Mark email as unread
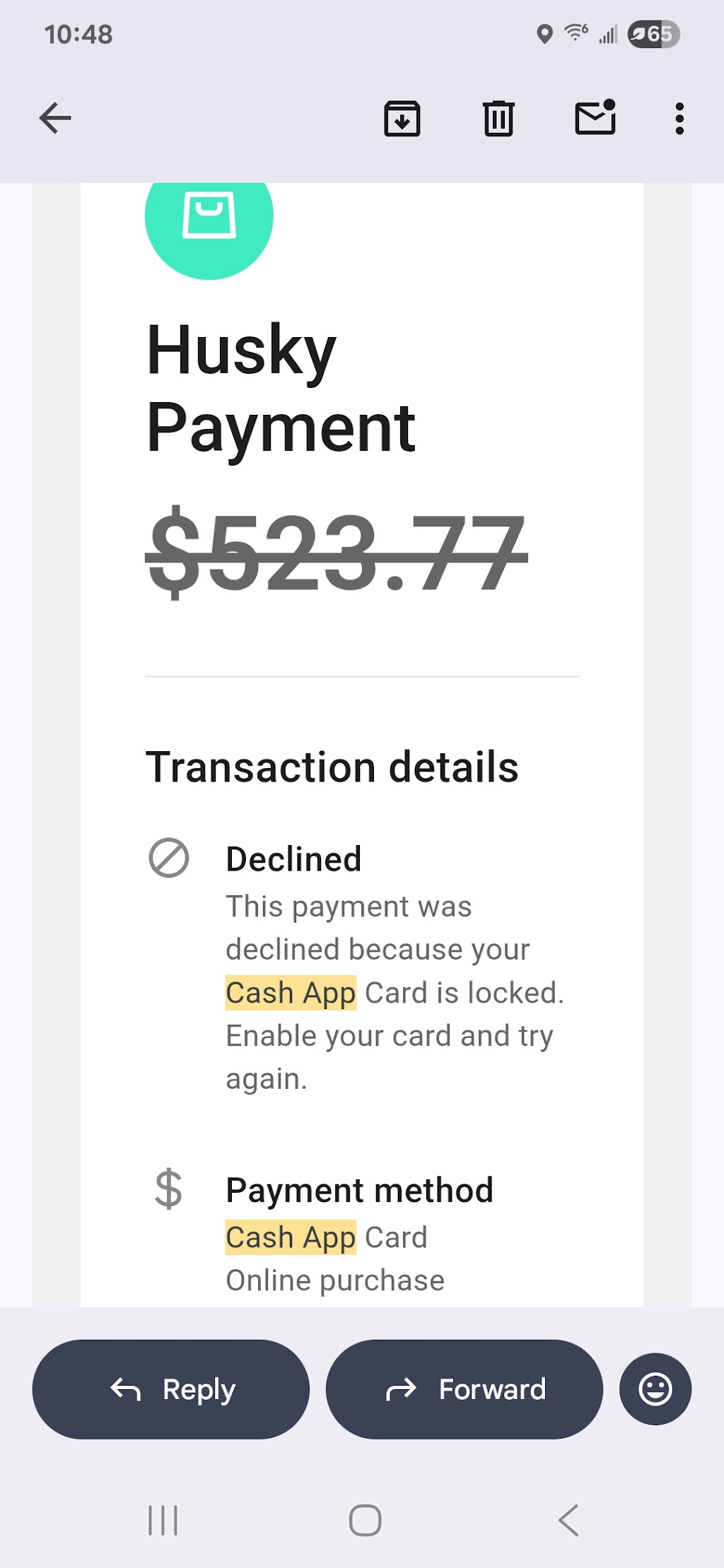The image size is (724, 1568). coord(595,117)
